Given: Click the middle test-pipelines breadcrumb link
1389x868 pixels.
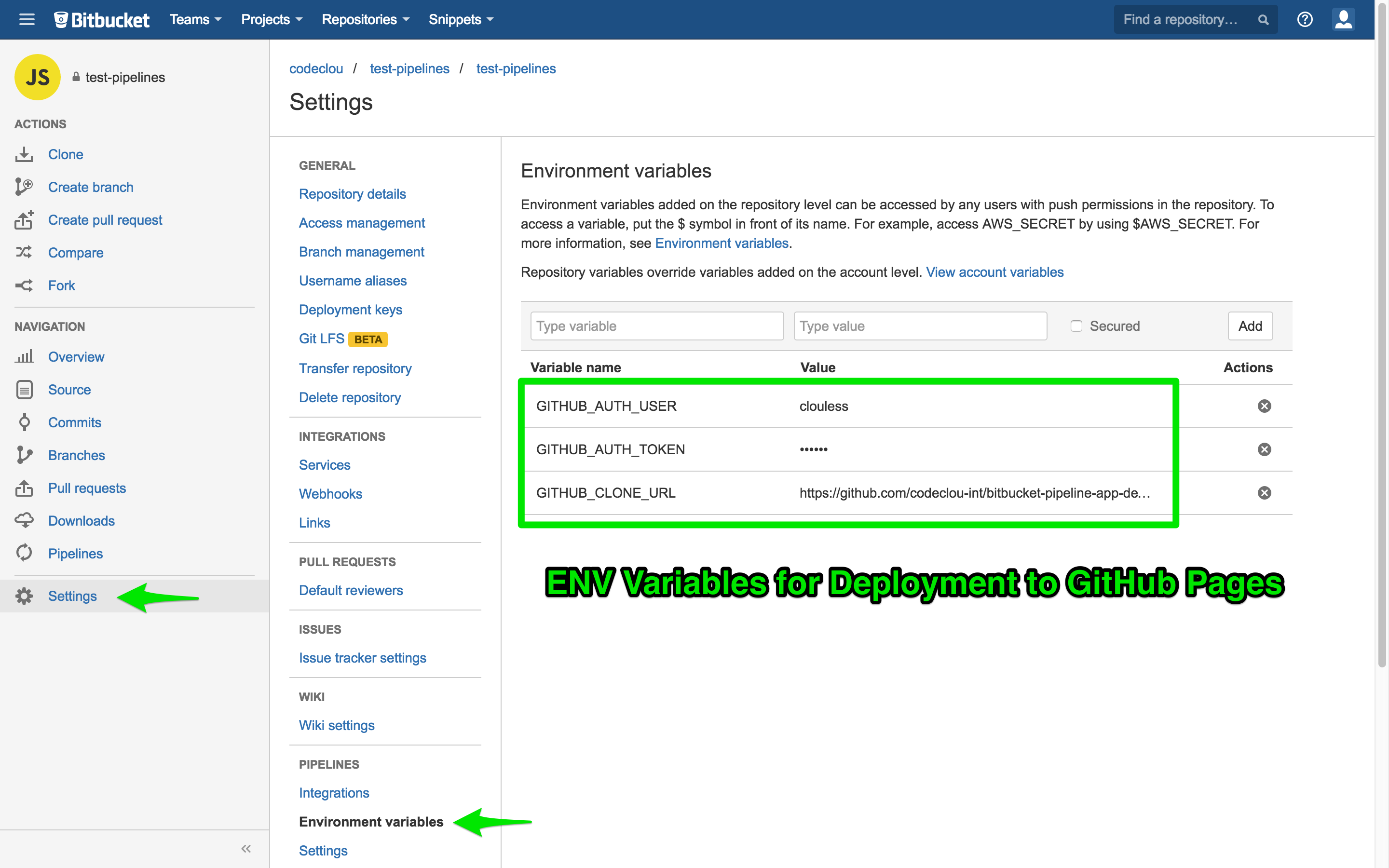Looking at the screenshot, I should (409, 69).
